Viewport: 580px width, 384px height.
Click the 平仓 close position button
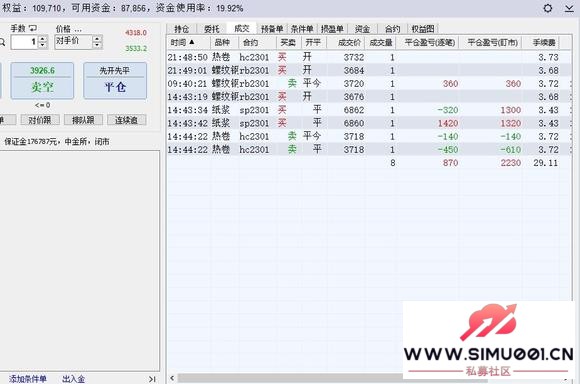[115, 81]
